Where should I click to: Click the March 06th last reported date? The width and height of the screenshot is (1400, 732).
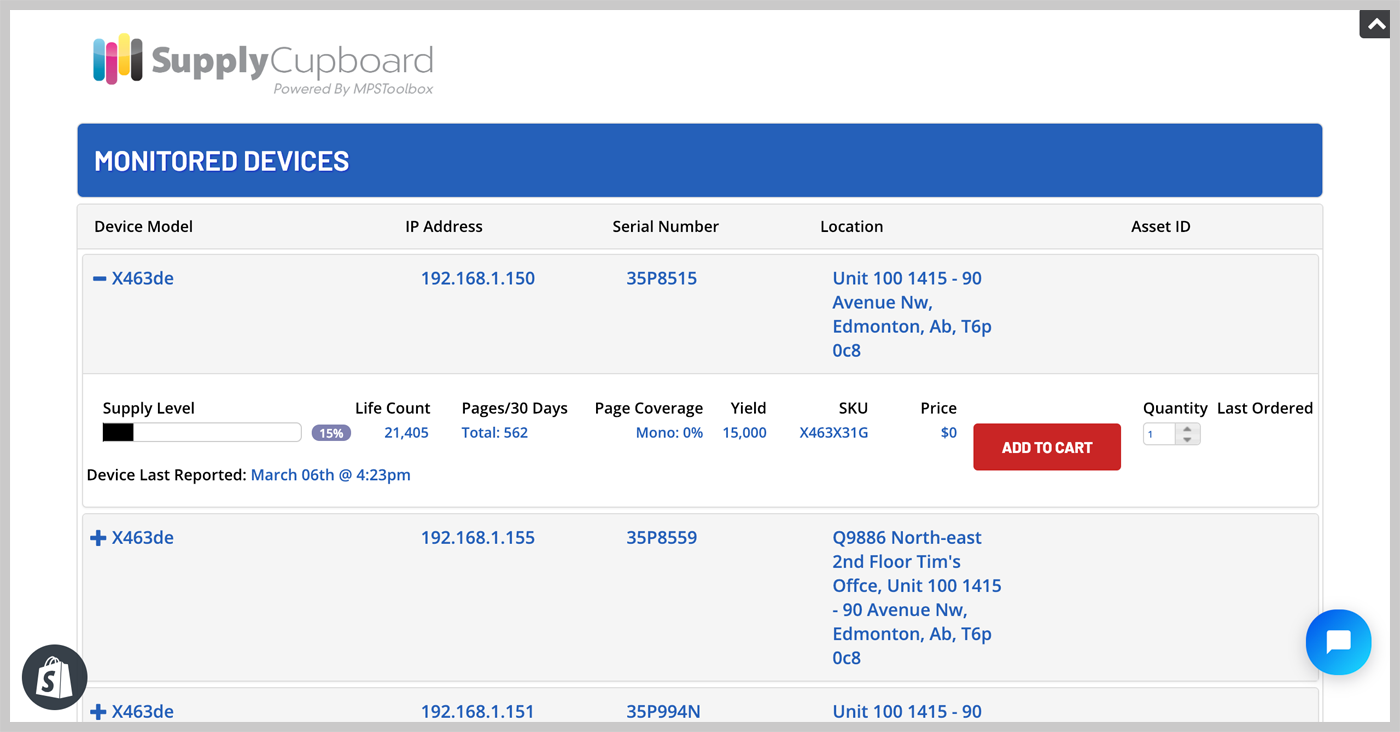(330, 475)
